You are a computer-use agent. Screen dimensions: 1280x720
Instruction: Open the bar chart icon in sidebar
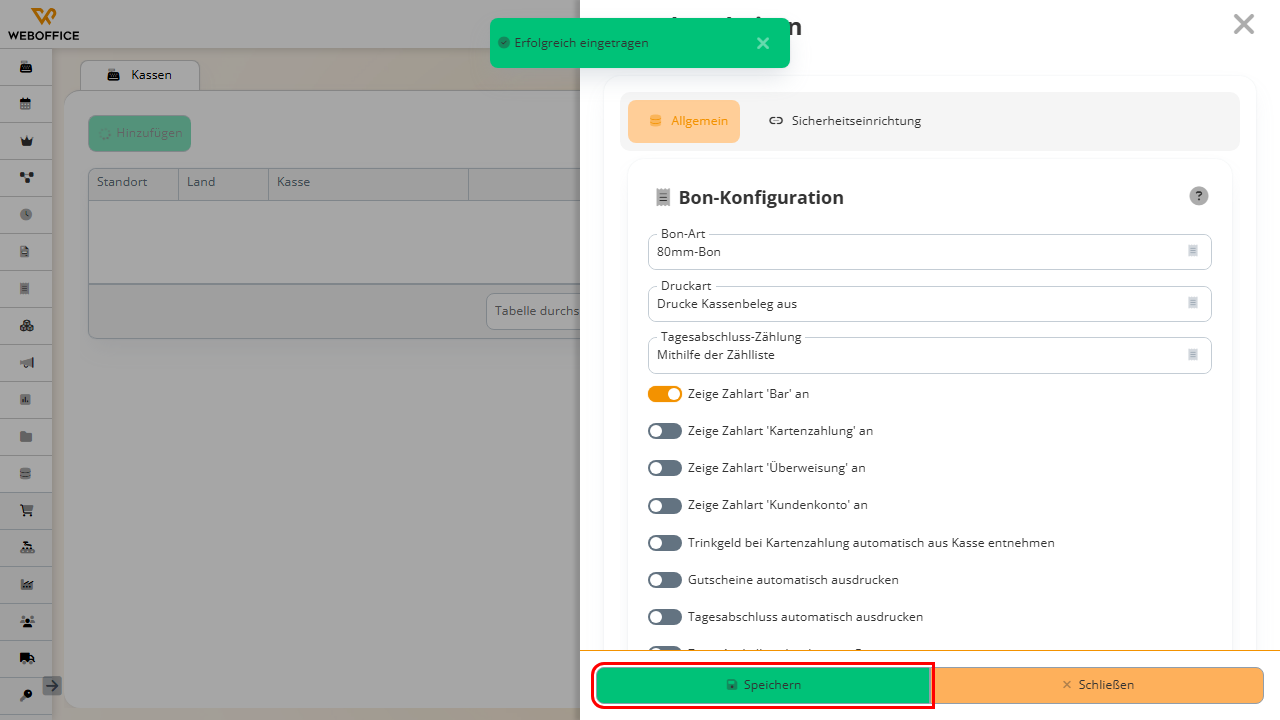[26, 399]
